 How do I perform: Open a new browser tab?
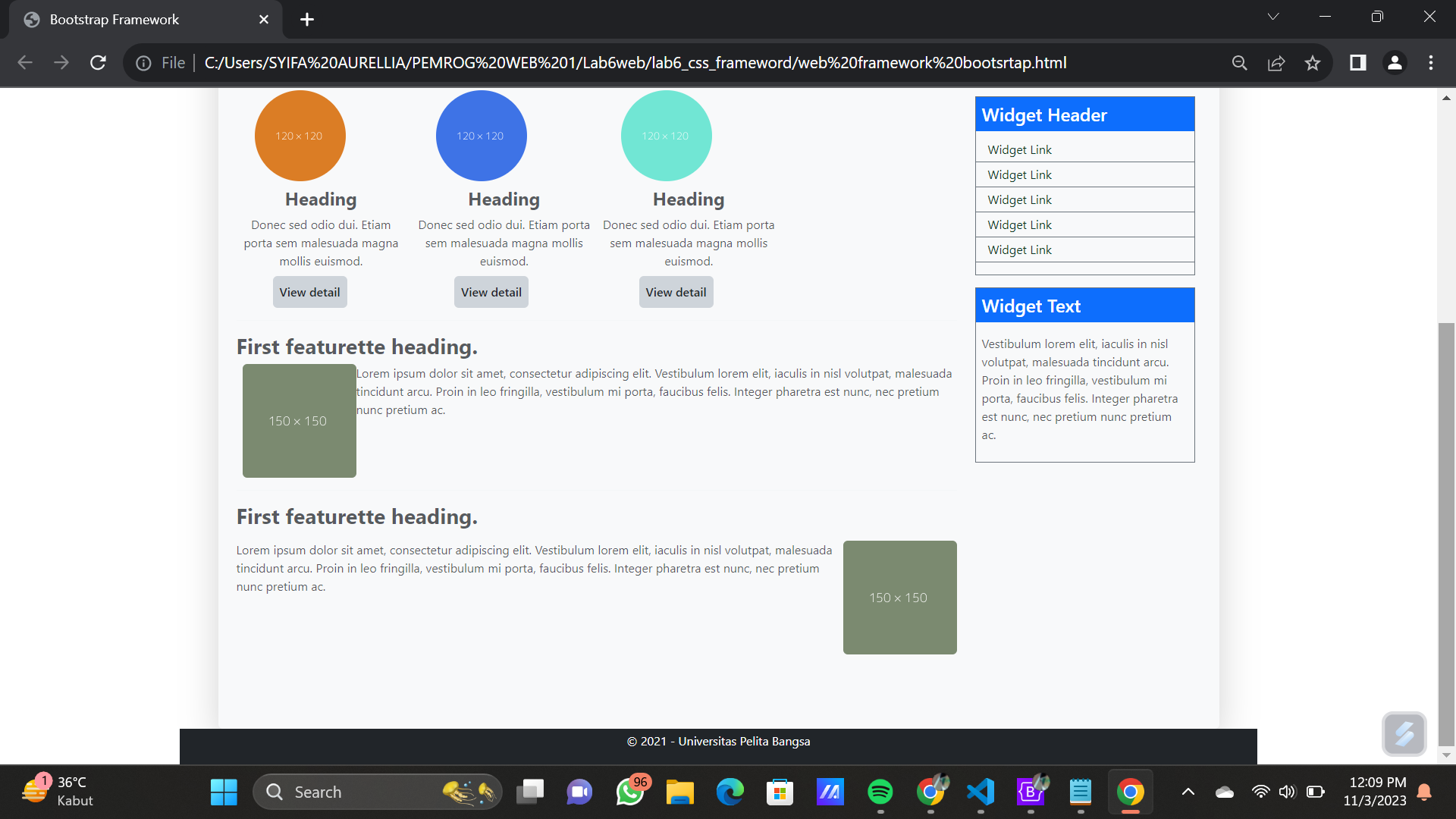click(306, 19)
